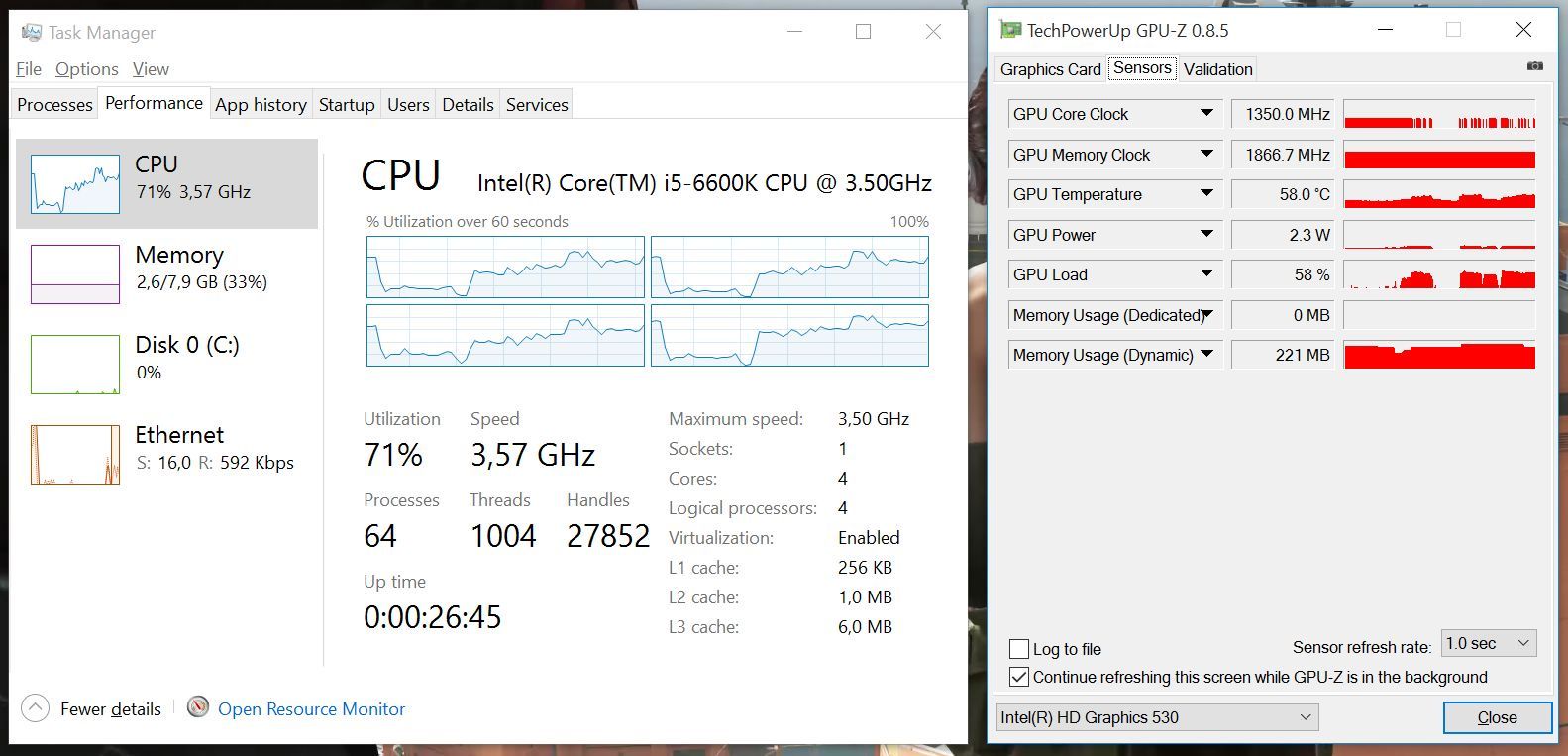Click the GPU Power history graph

(x=1439, y=235)
